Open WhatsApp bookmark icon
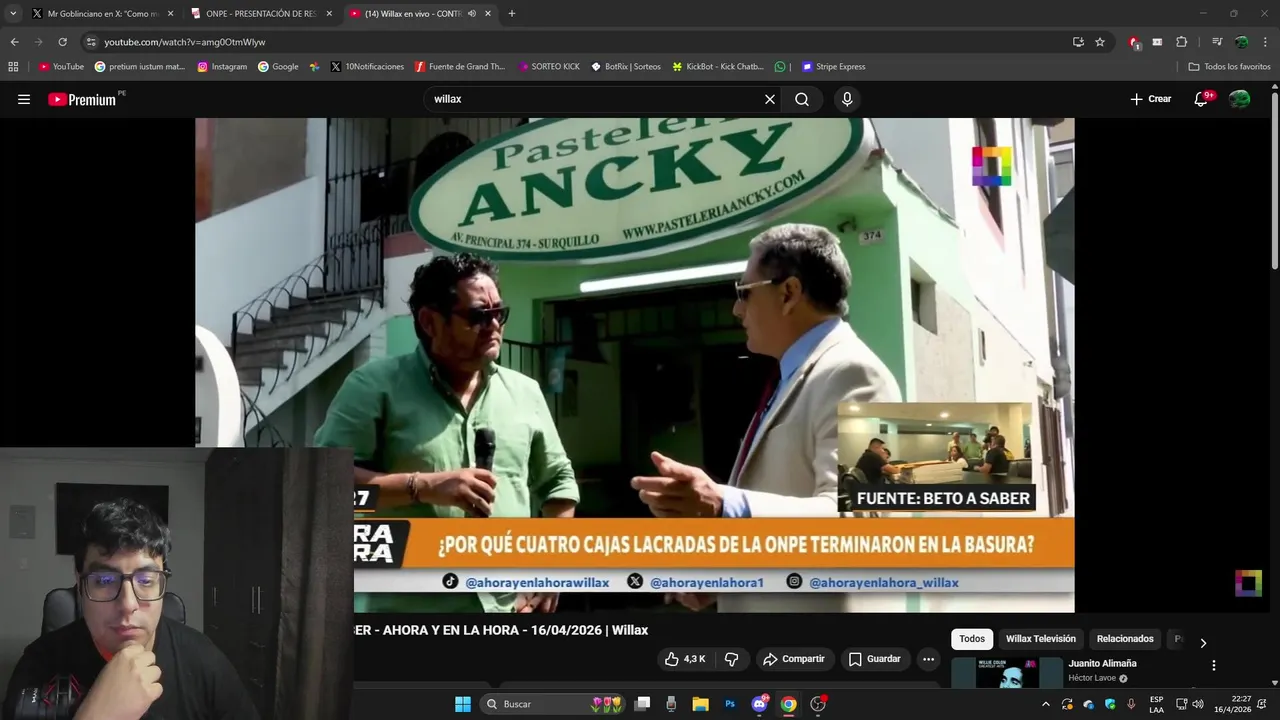The height and width of the screenshot is (720, 1280). [780, 67]
